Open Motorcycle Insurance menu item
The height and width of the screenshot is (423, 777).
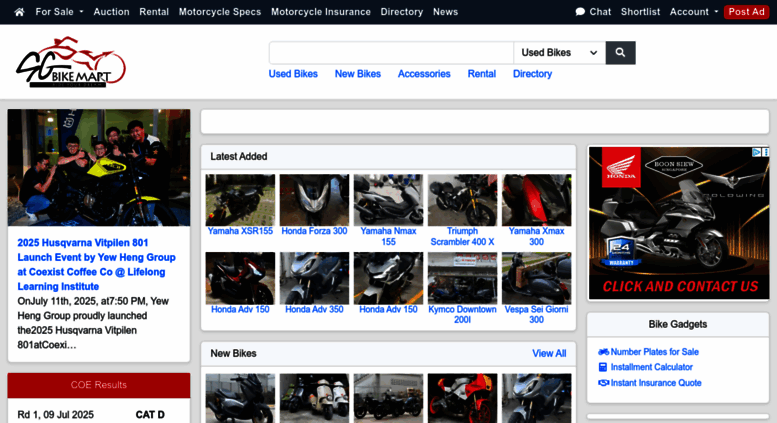point(321,12)
